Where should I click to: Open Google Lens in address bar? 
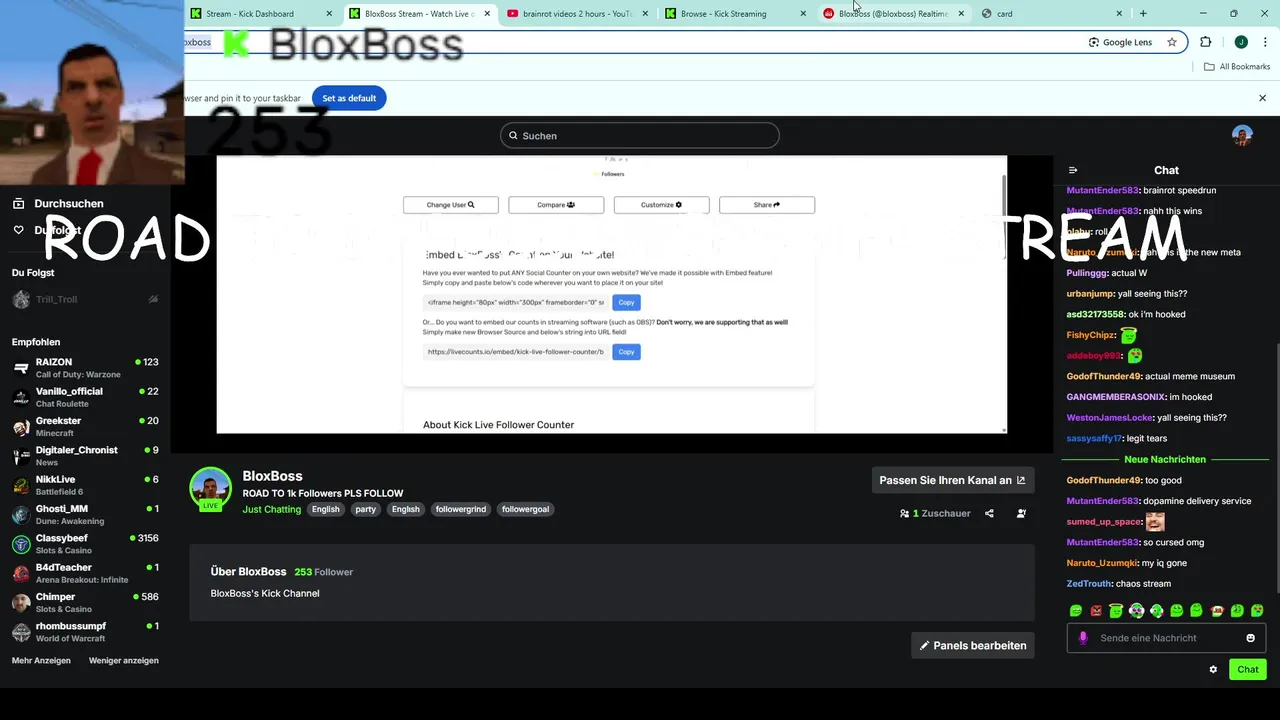1120,42
